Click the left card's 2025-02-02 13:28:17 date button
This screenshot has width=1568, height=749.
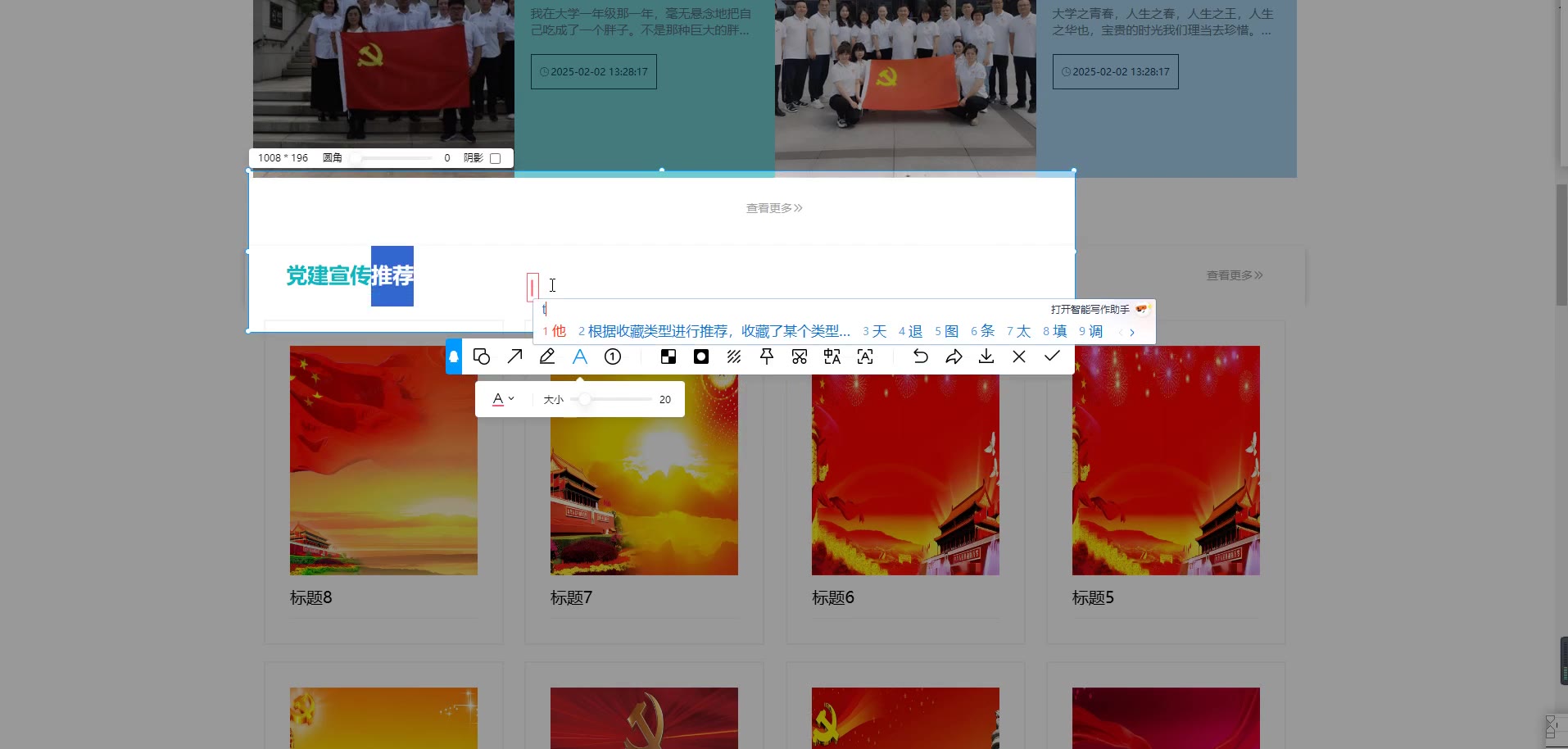pyautogui.click(x=594, y=72)
